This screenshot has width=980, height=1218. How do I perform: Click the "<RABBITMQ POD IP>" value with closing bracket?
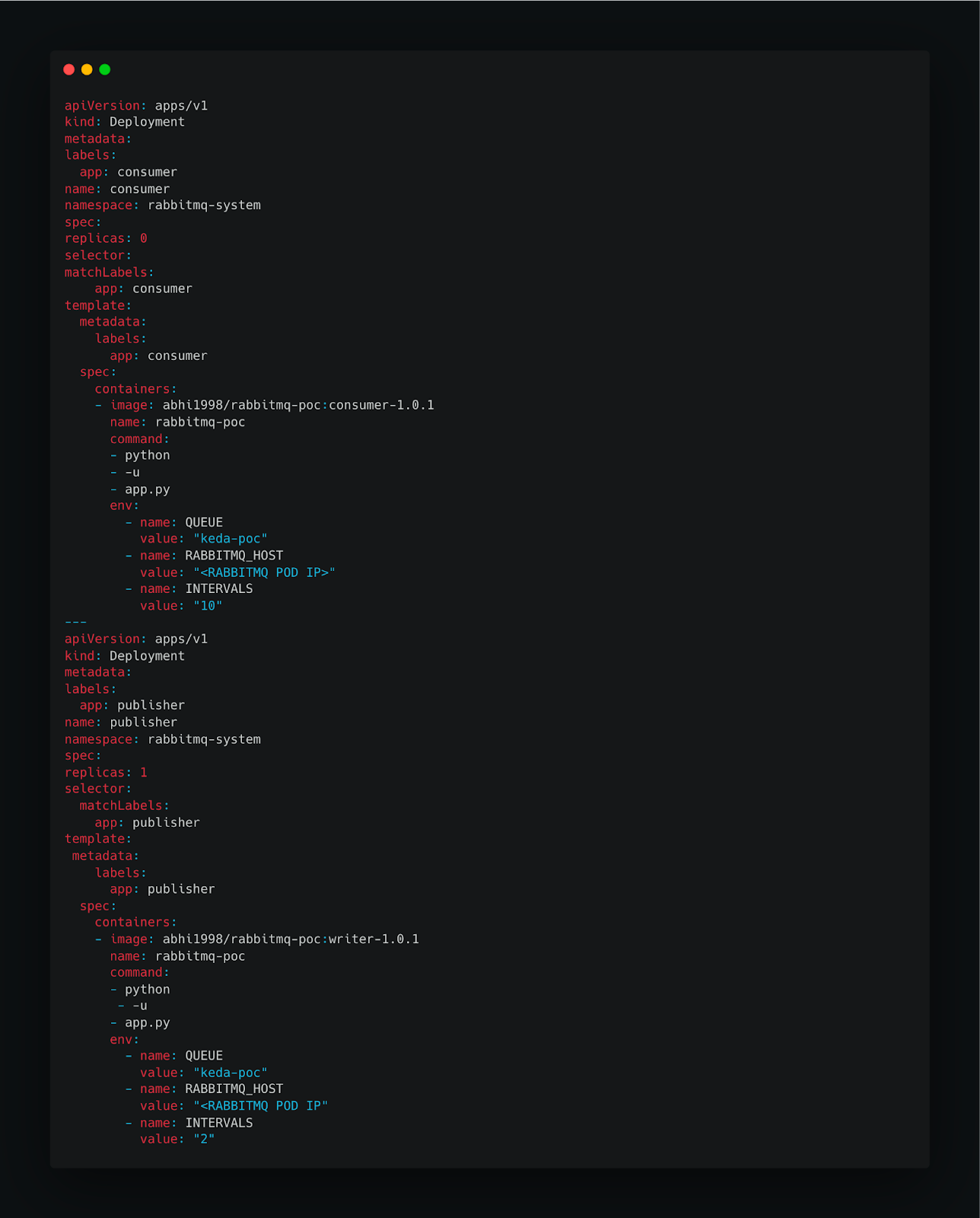[264, 572]
